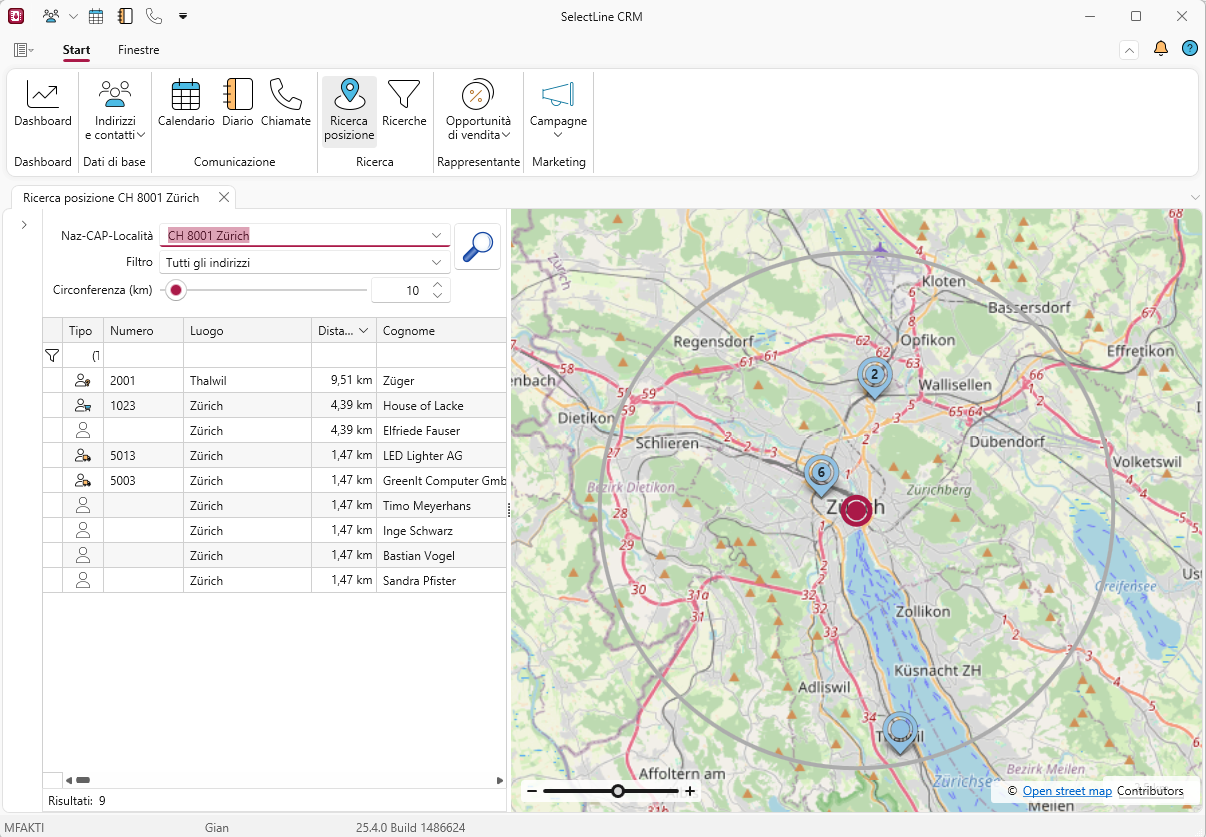
Task: Click the magnifying glass search button
Action: [x=478, y=246]
